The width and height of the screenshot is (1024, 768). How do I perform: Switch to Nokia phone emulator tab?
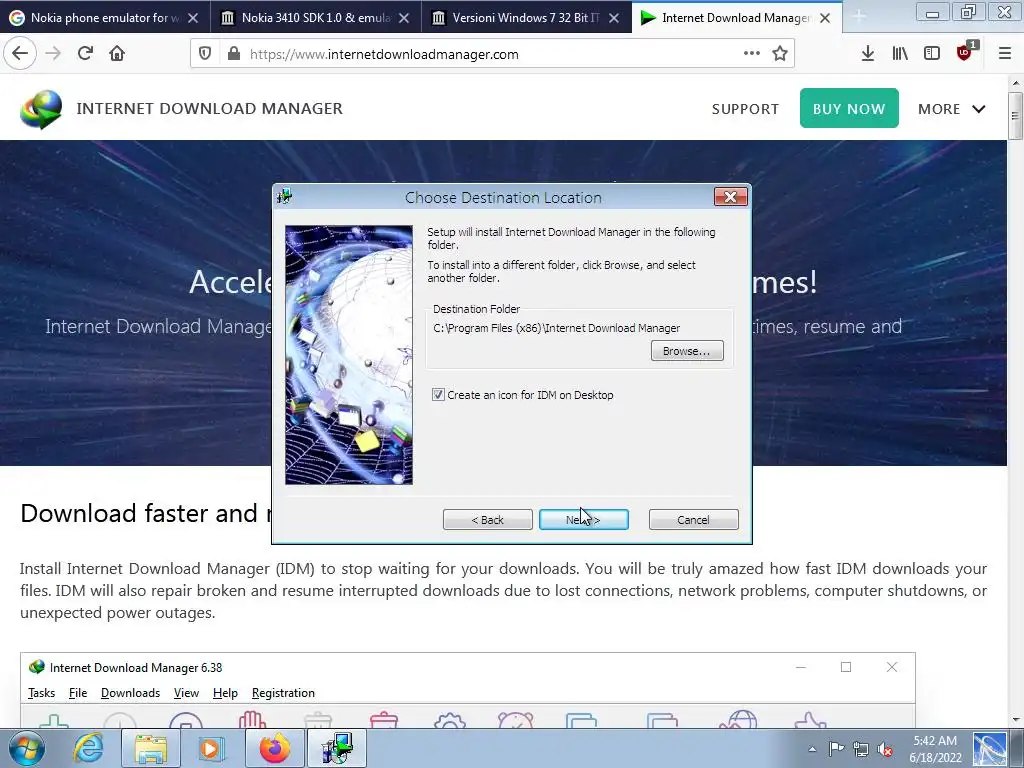pyautogui.click(x=105, y=18)
